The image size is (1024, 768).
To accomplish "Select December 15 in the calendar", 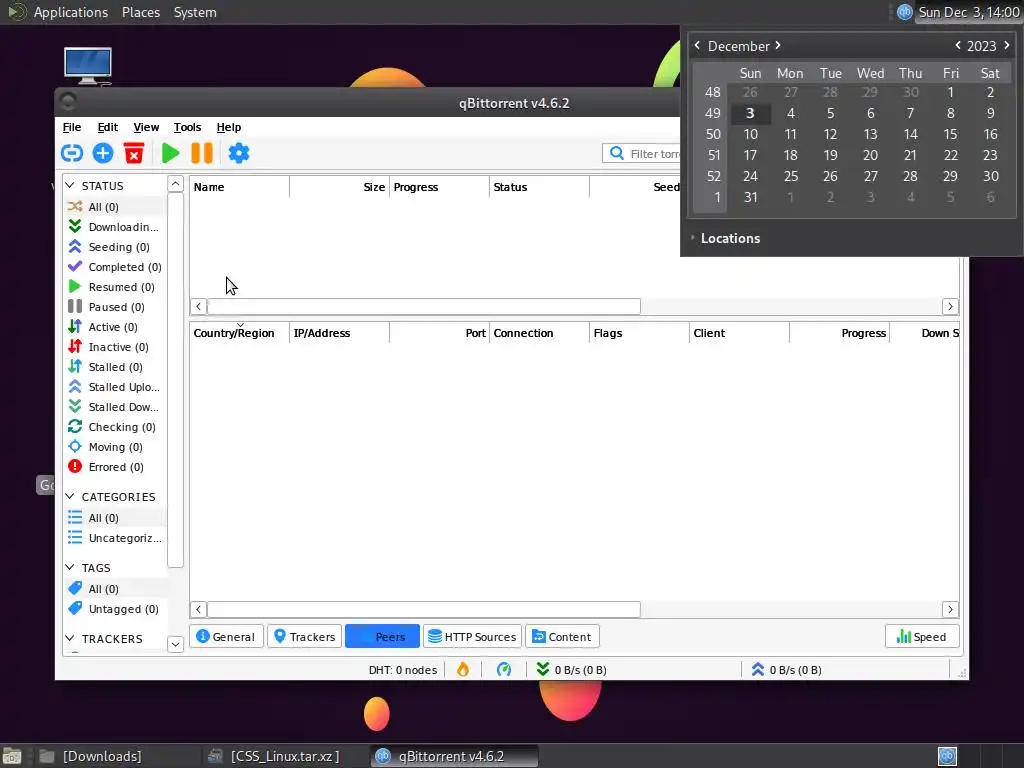I will [x=950, y=134].
